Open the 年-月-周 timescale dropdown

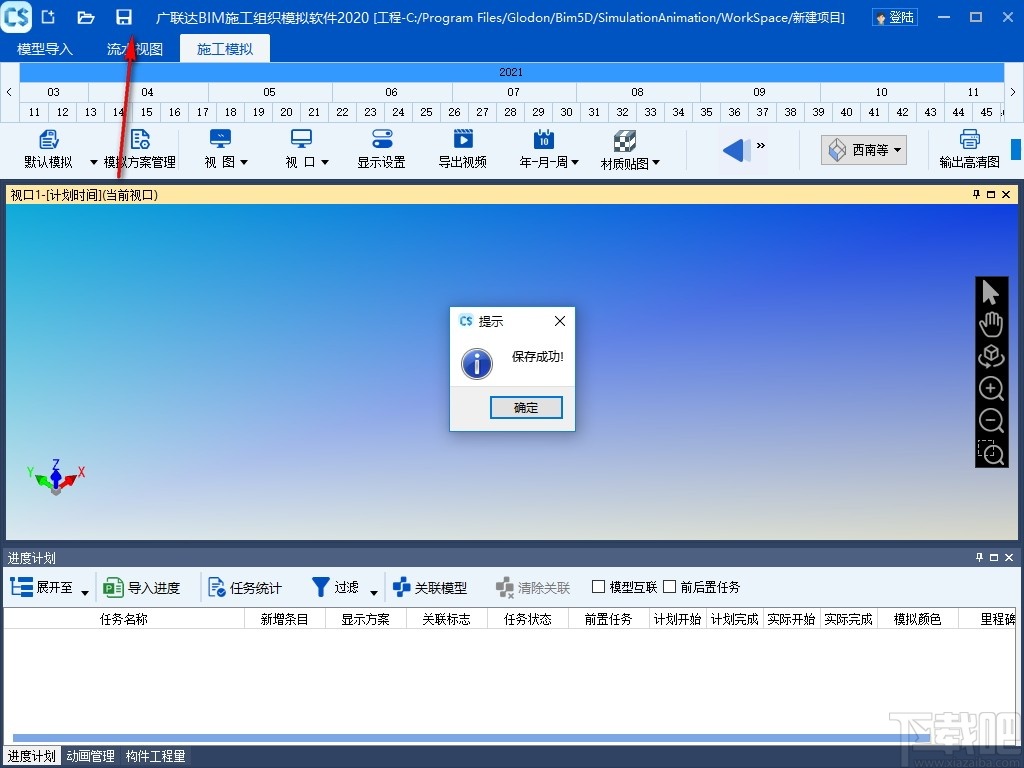[575, 162]
